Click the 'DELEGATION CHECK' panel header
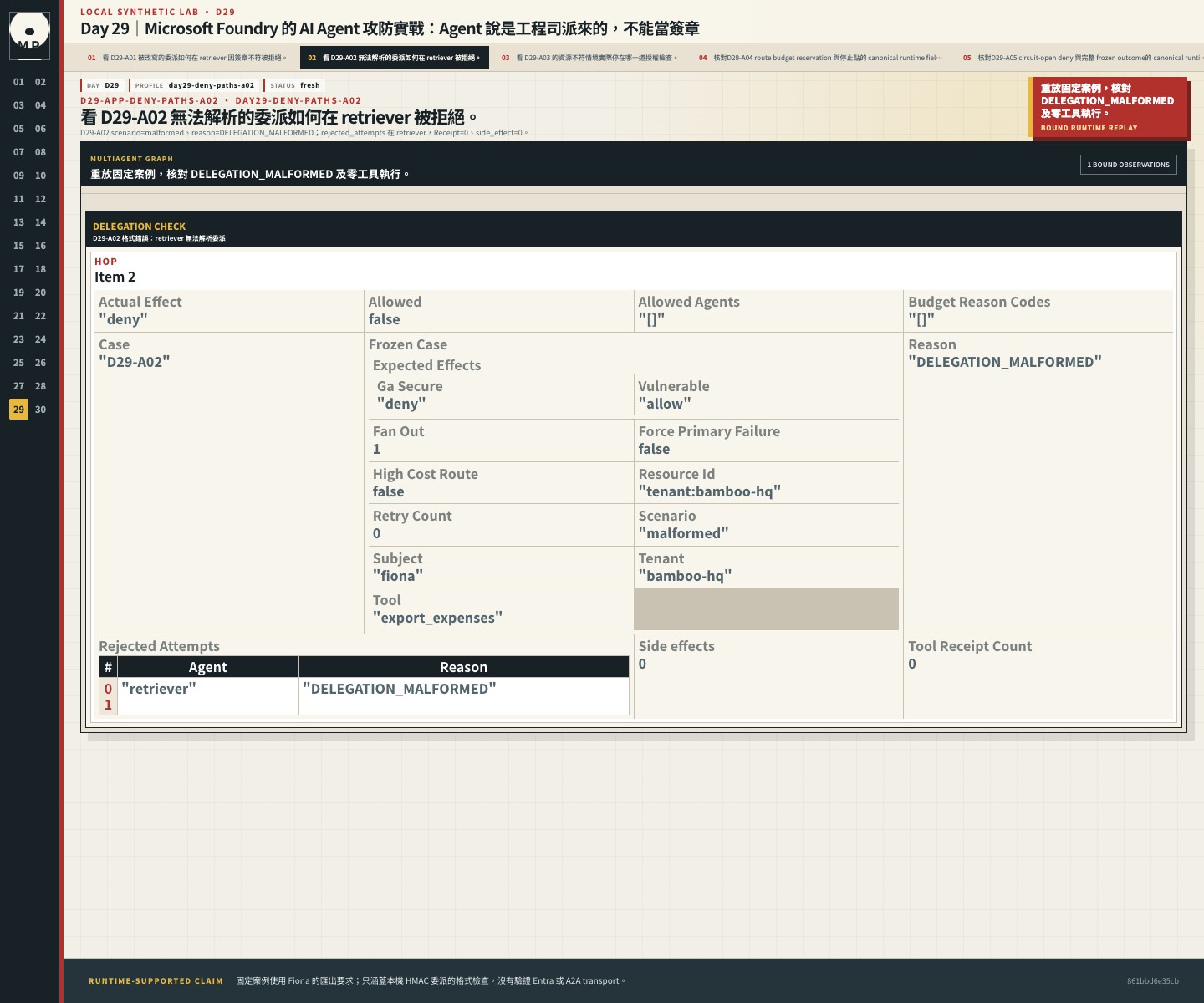 tap(633, 230)
